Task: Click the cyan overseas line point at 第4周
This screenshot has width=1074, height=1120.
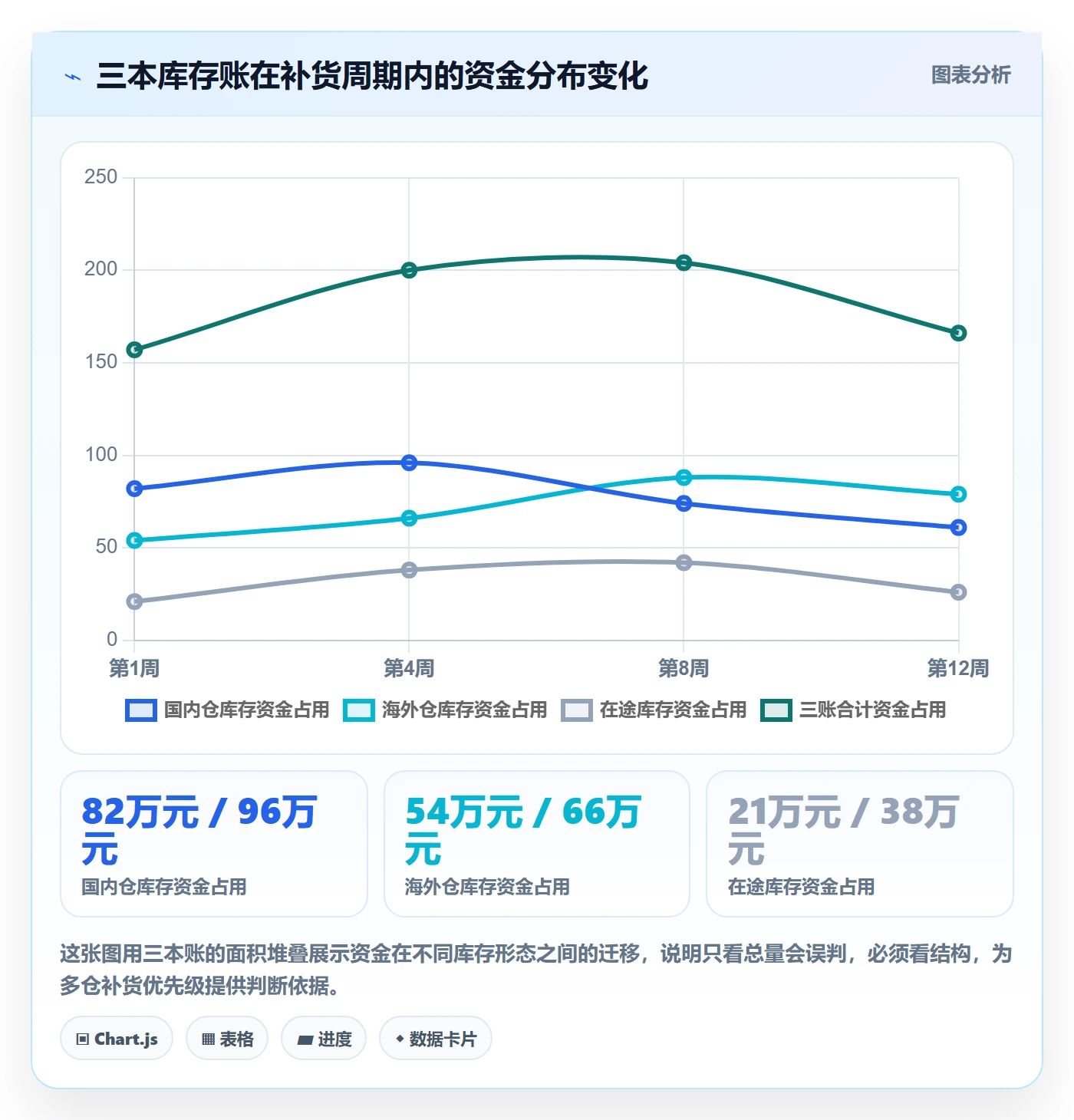Action: 409,519
